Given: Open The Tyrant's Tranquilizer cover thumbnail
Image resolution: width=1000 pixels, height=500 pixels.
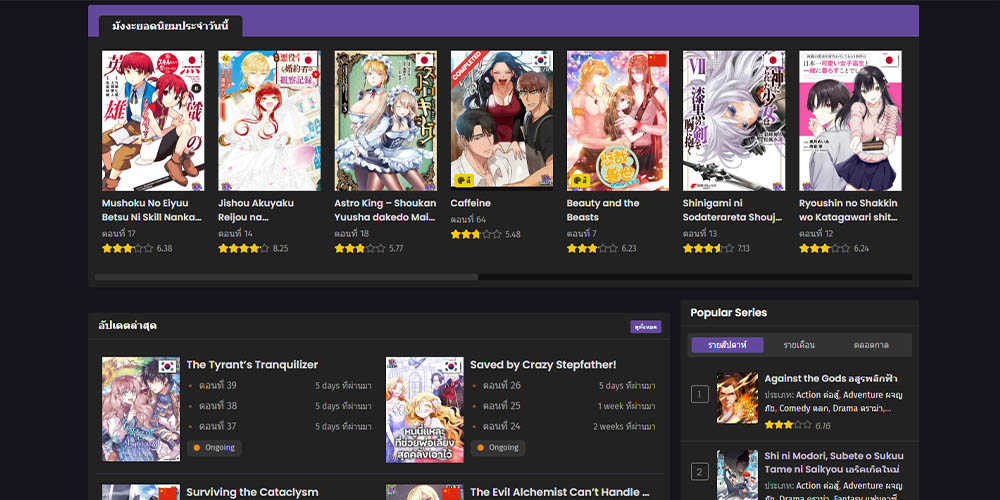Looking at the screenshot, I should (141, 409).
